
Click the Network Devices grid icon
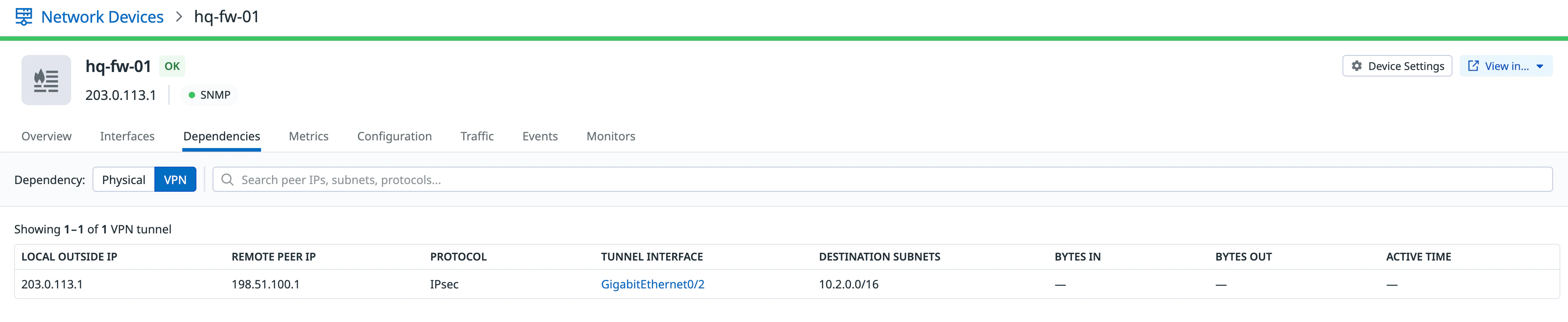[24, 17]
